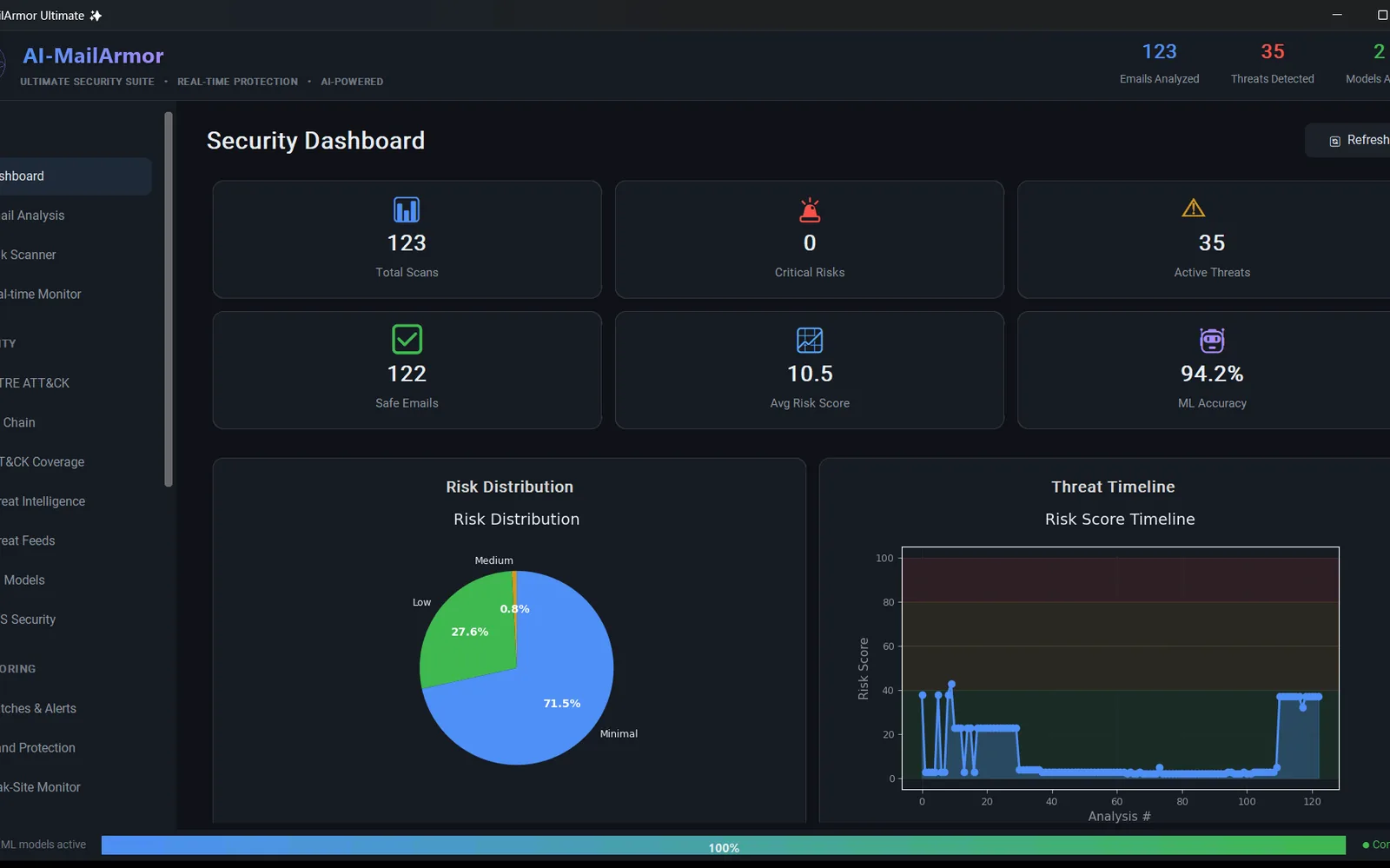Click the 35 Threats Detected counter
Screen dimensions: 1390x868
(x=1272, y=63)
